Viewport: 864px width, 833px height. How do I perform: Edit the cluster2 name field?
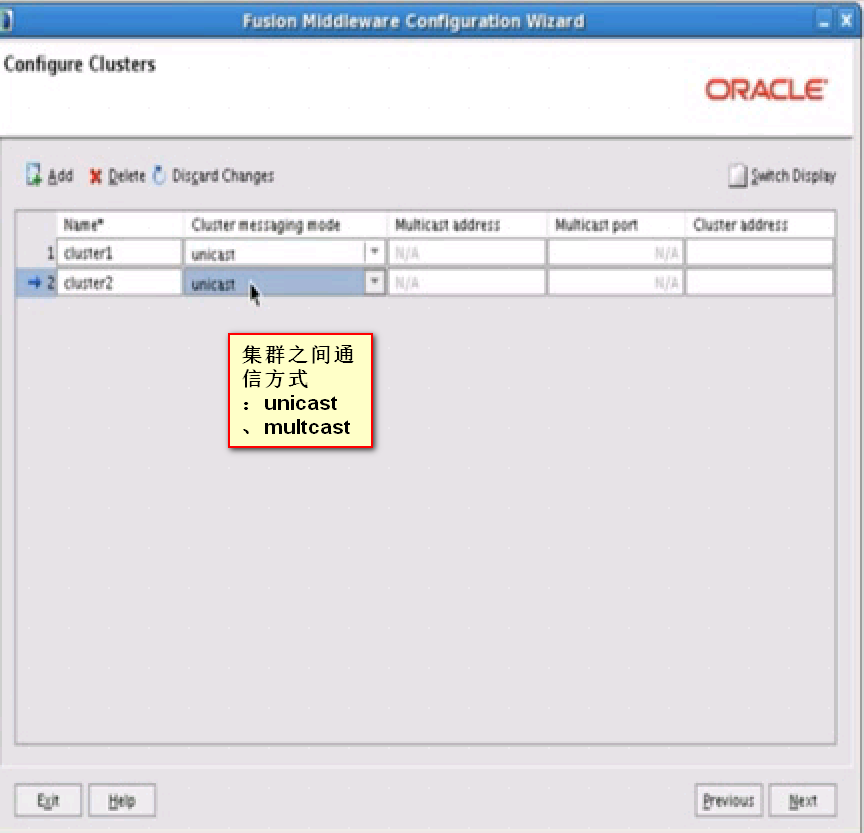119,283
